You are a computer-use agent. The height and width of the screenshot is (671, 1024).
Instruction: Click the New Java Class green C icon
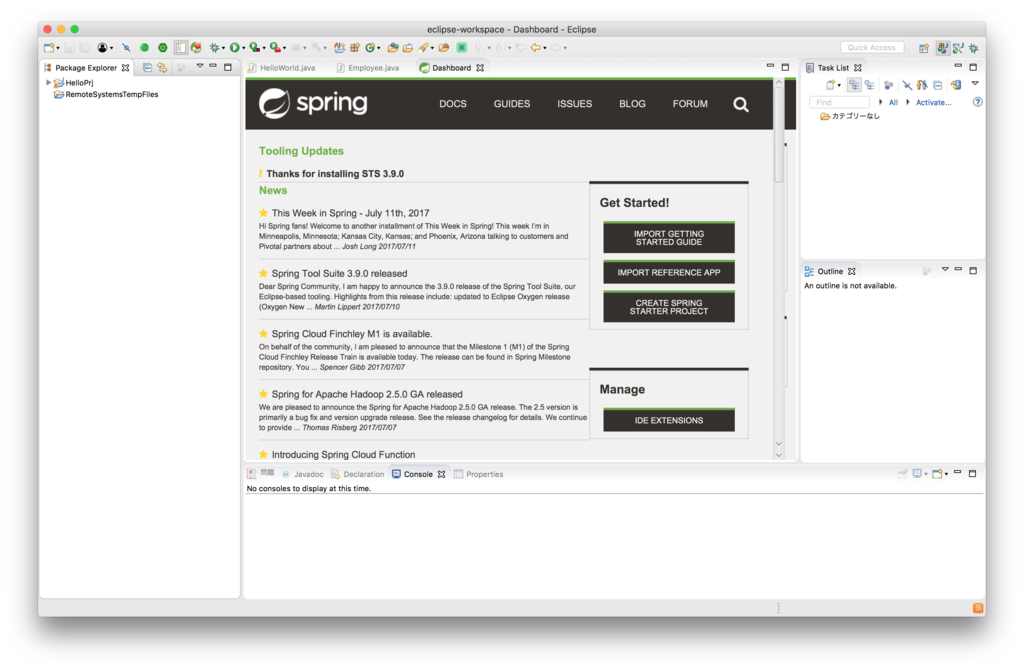pos(370,48)
